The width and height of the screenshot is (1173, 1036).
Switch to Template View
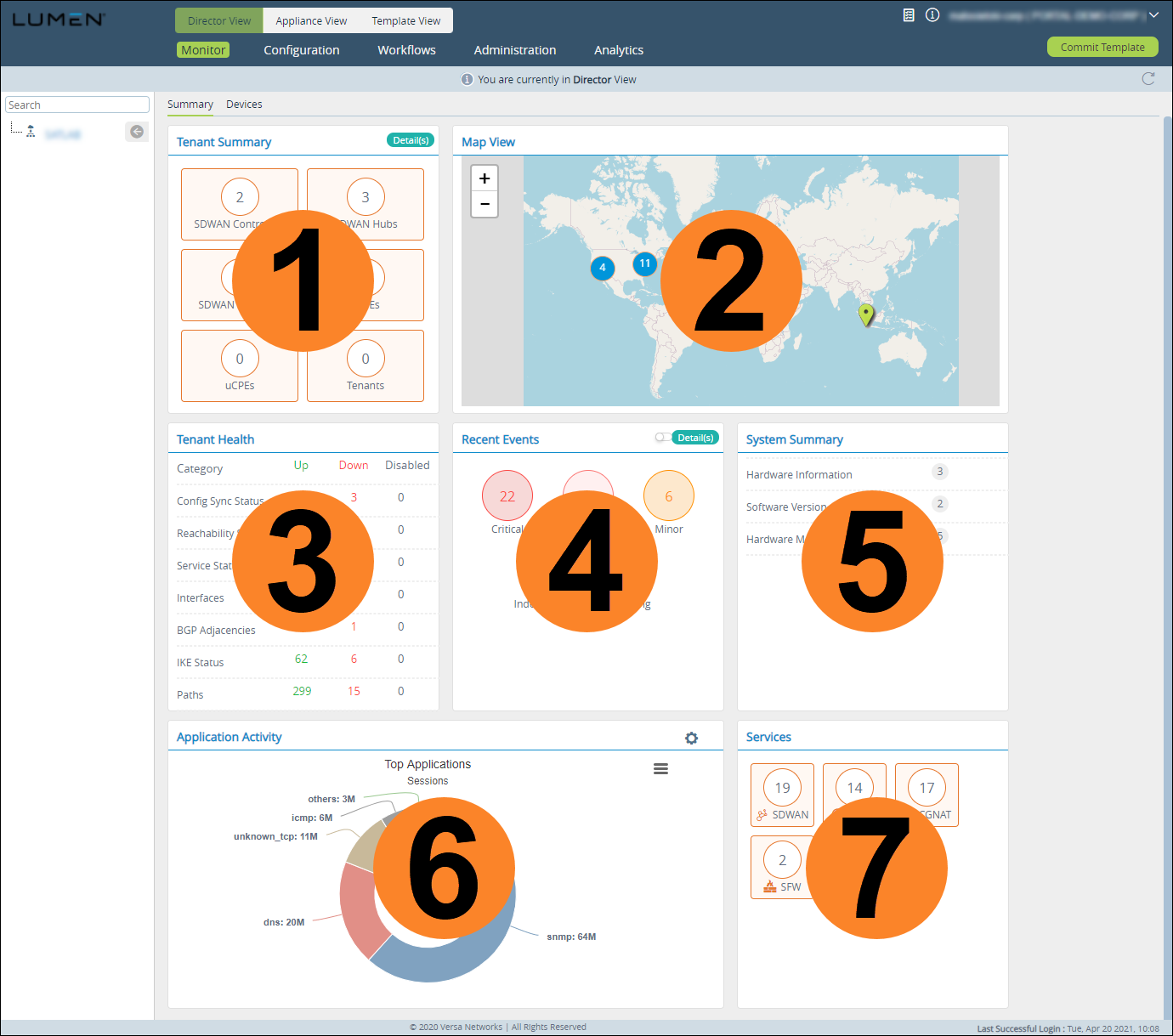tap(405, 21)
